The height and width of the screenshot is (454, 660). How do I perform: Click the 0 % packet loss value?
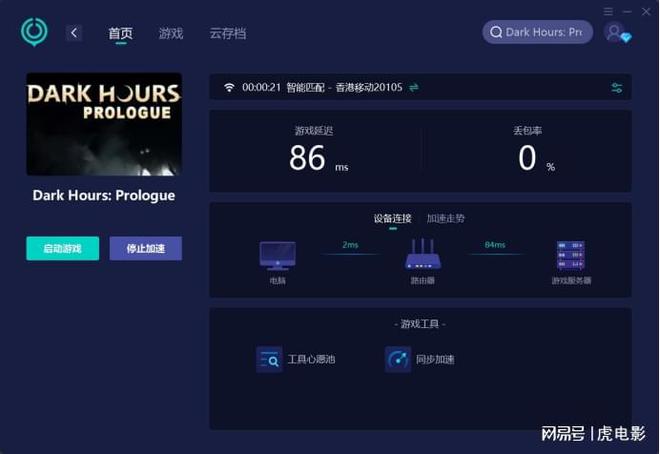coord(536,158)
